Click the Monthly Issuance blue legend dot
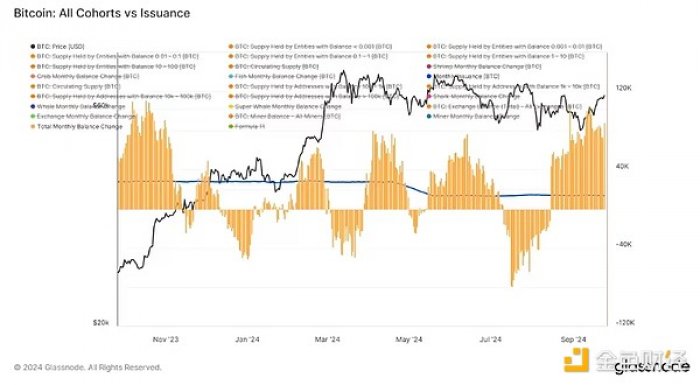Screen dimensions: 700x385 (429, 76)
